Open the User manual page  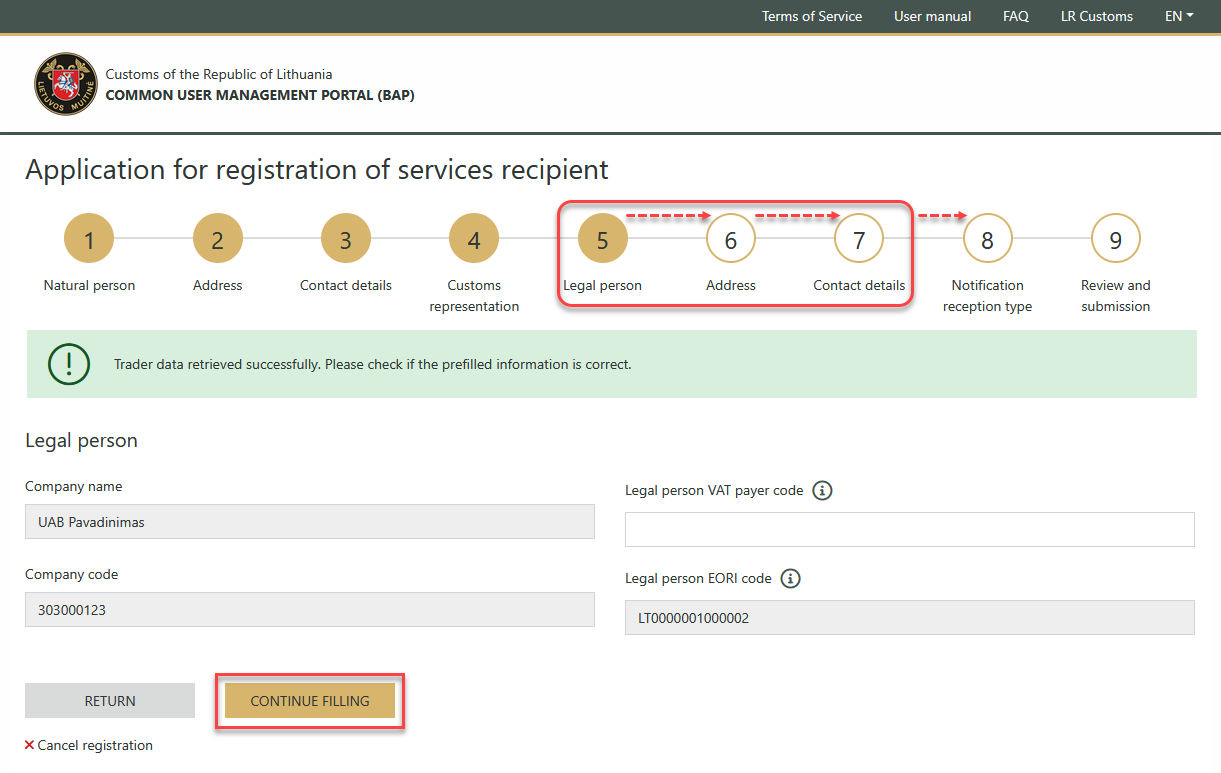[932, 16]
